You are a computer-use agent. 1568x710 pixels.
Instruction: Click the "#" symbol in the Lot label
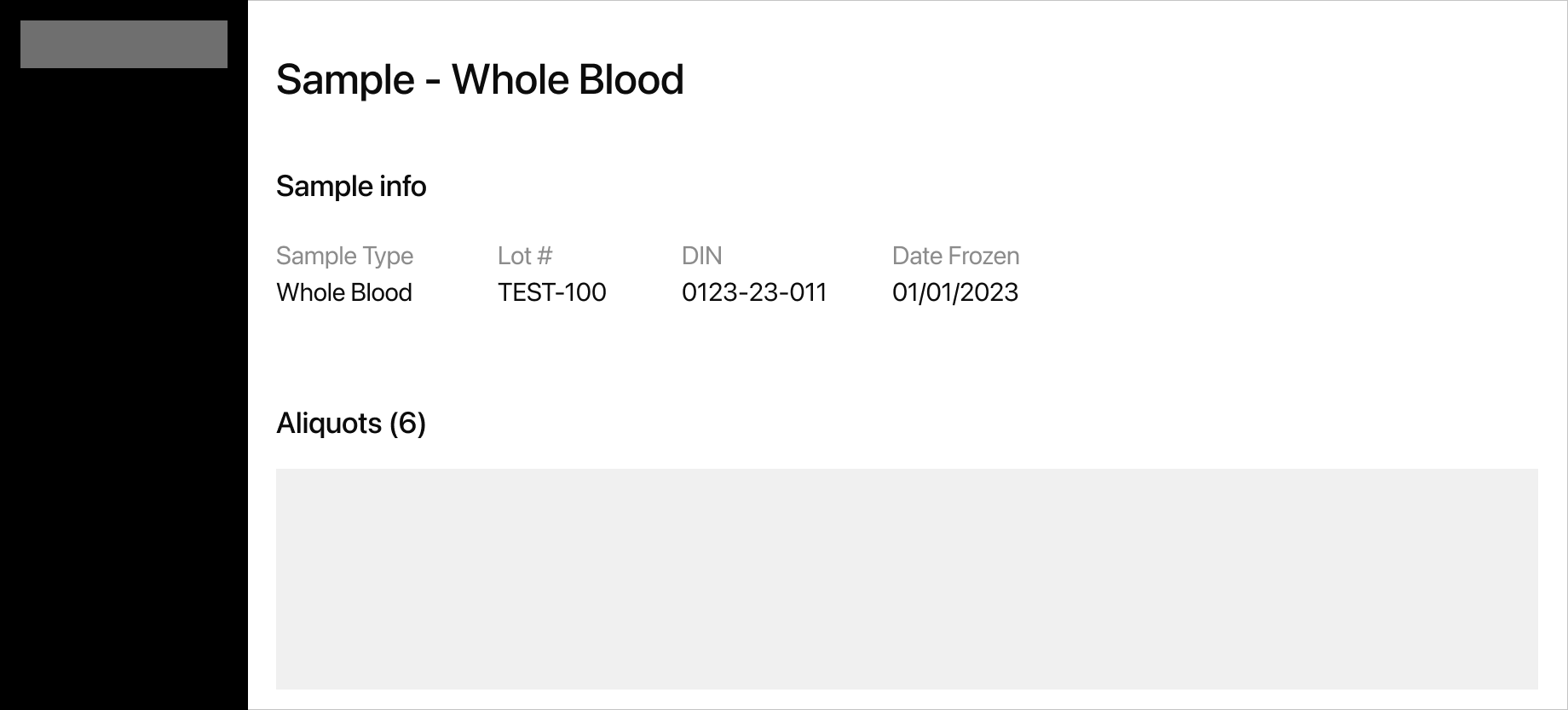[x=544, y=256]
